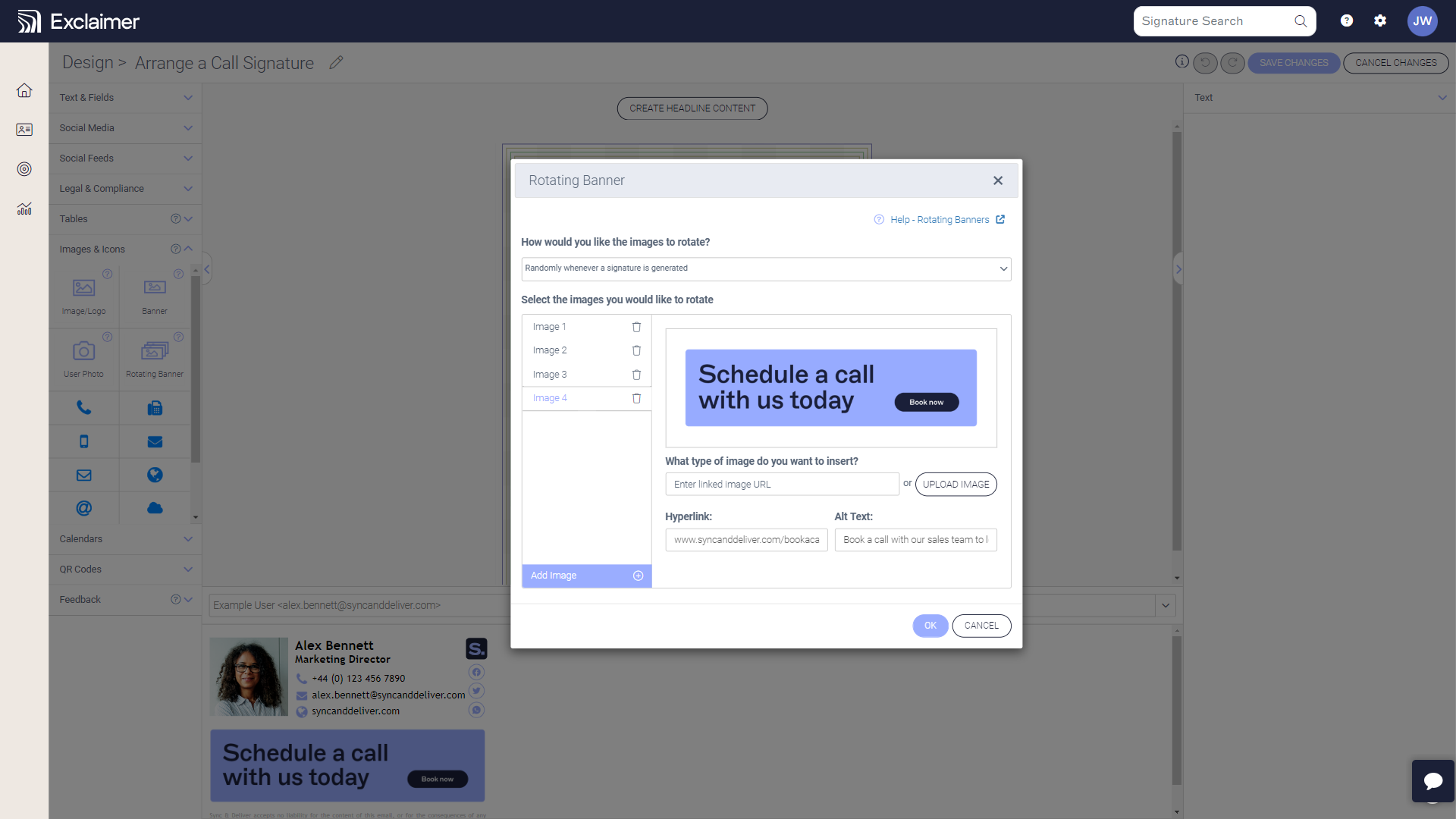Open the Analytics section in the left navigation

point(24,209)
